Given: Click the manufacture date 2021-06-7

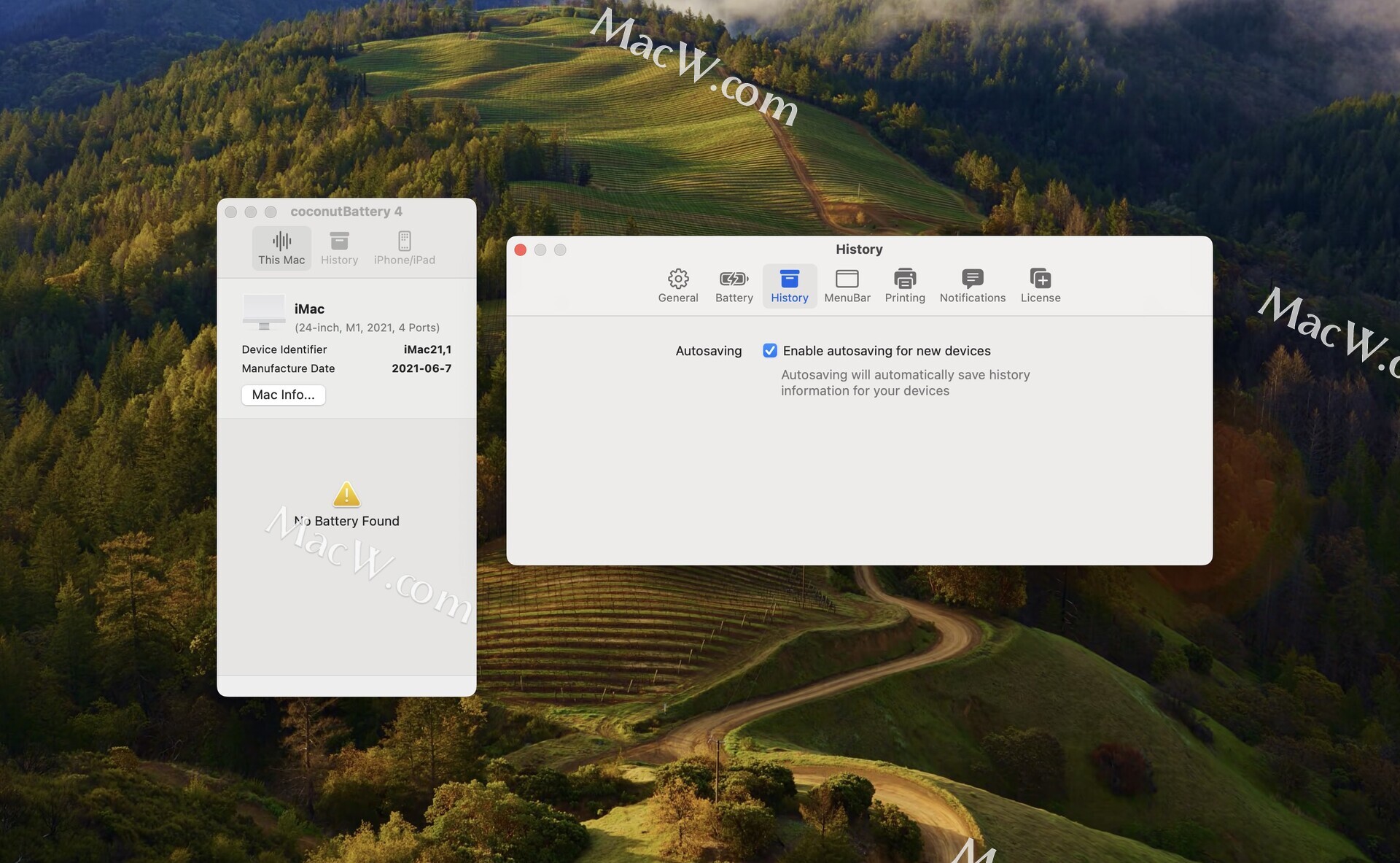Looking at the screenshot, I should point(421,368).
